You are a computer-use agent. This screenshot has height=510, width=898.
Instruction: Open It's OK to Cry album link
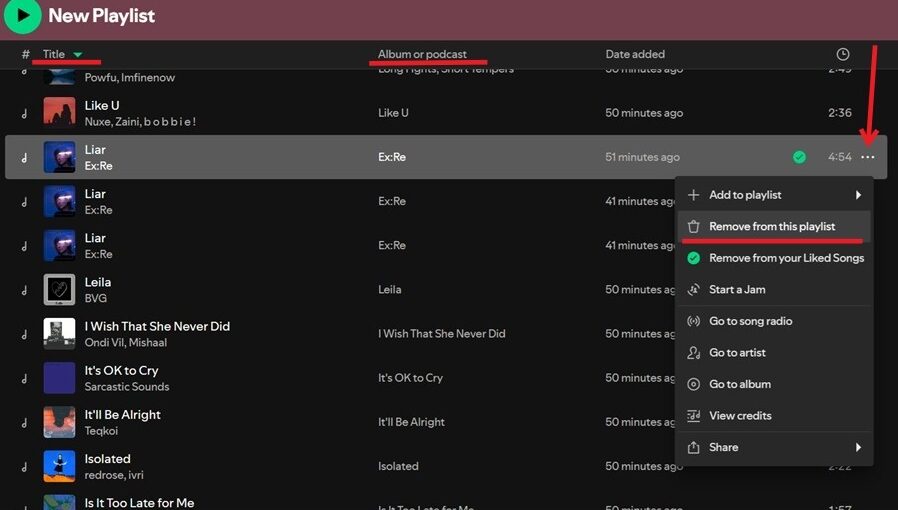point(410,378)
